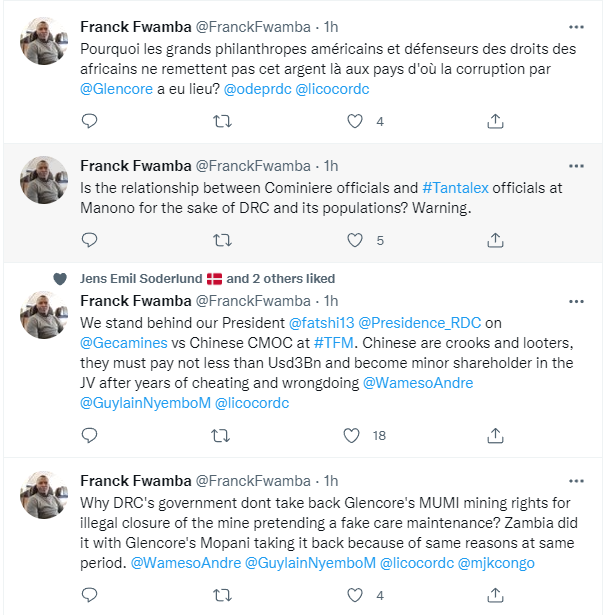Like the French tweet showing 4 likes
This screenshot has width=610, height=615.
click(x=355, y=121)
